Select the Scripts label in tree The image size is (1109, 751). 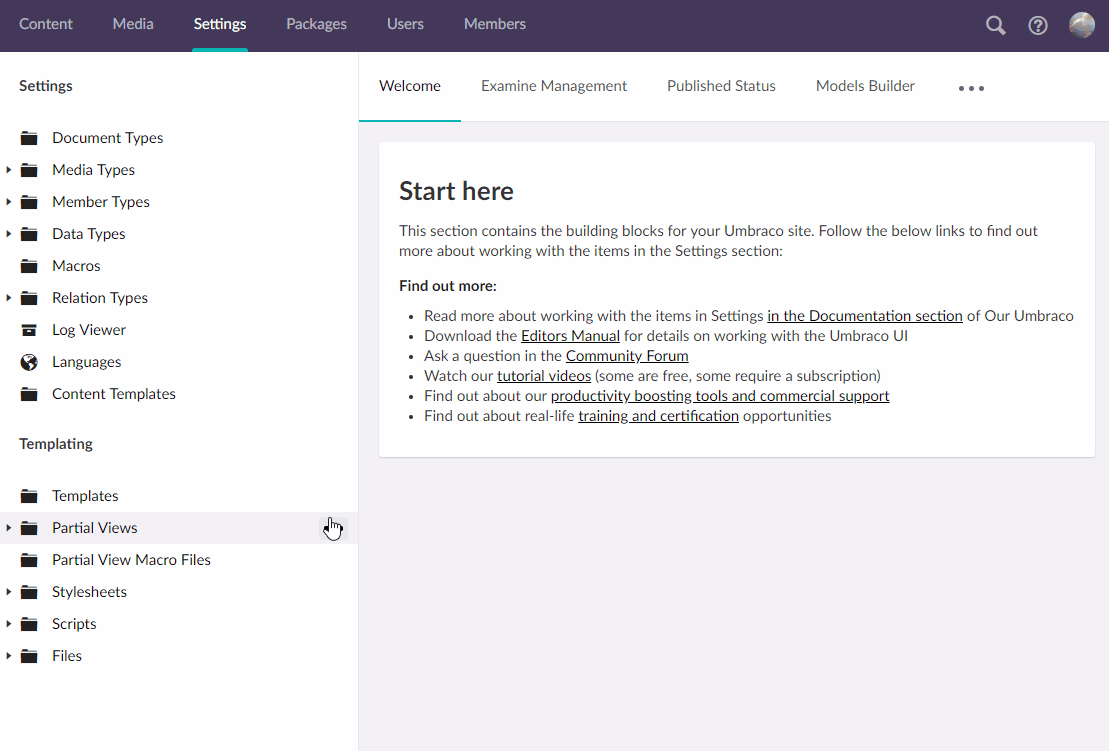(x=74, y=624)
